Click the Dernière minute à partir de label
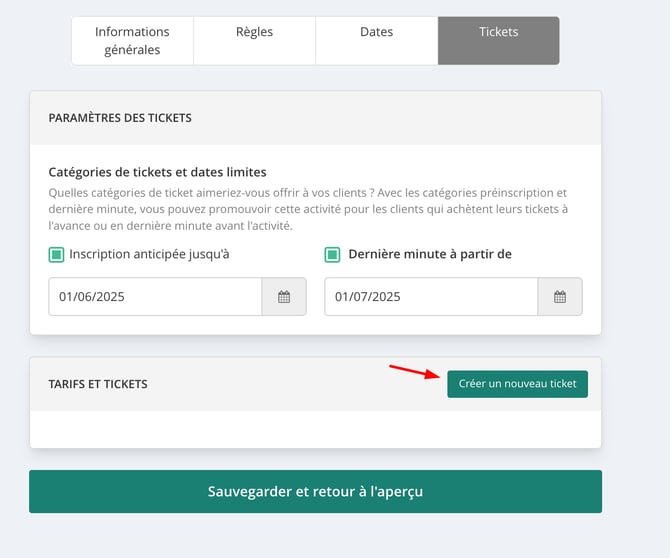Viewport: 670px width, 558px height. [x=430, y=254]
